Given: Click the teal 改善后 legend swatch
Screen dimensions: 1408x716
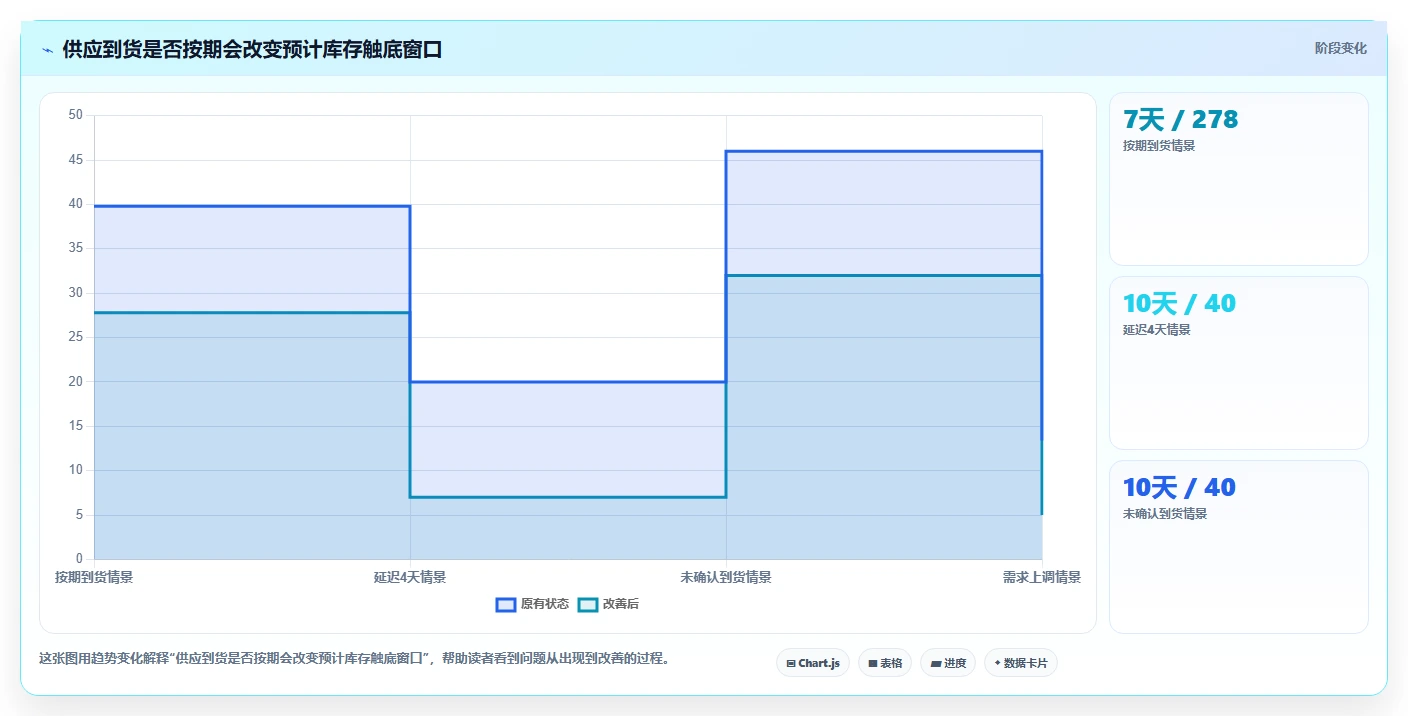Looking at the screenshot, I should [588, 604].
